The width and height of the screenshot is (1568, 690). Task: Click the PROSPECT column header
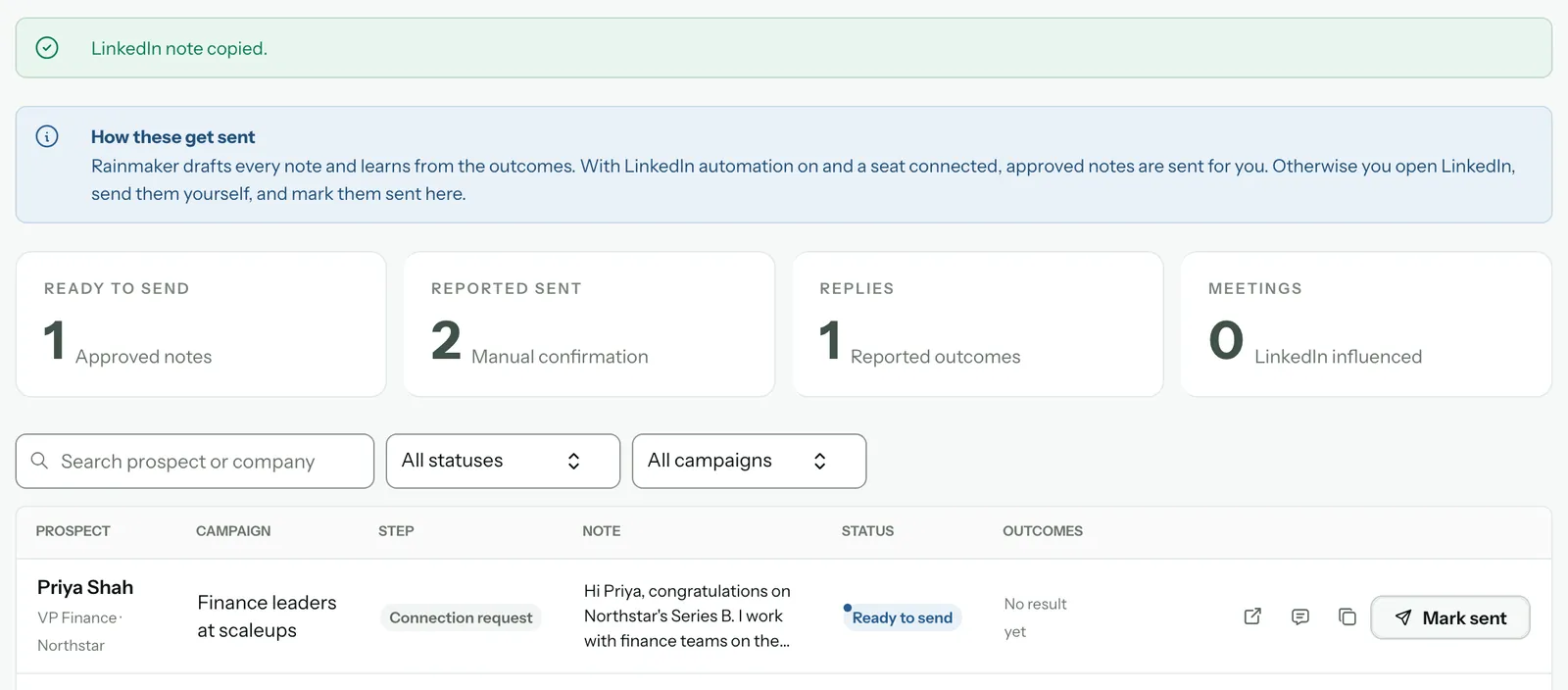73,531
